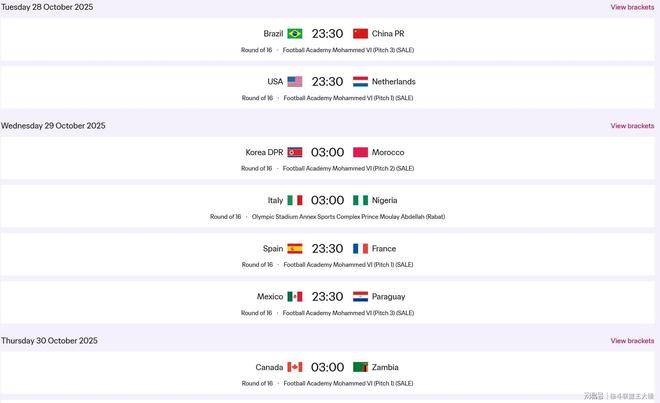This screenshot has height=403, width=660.
Task: Click the Netherlands flag icon
Action: [x=360, y=81]
